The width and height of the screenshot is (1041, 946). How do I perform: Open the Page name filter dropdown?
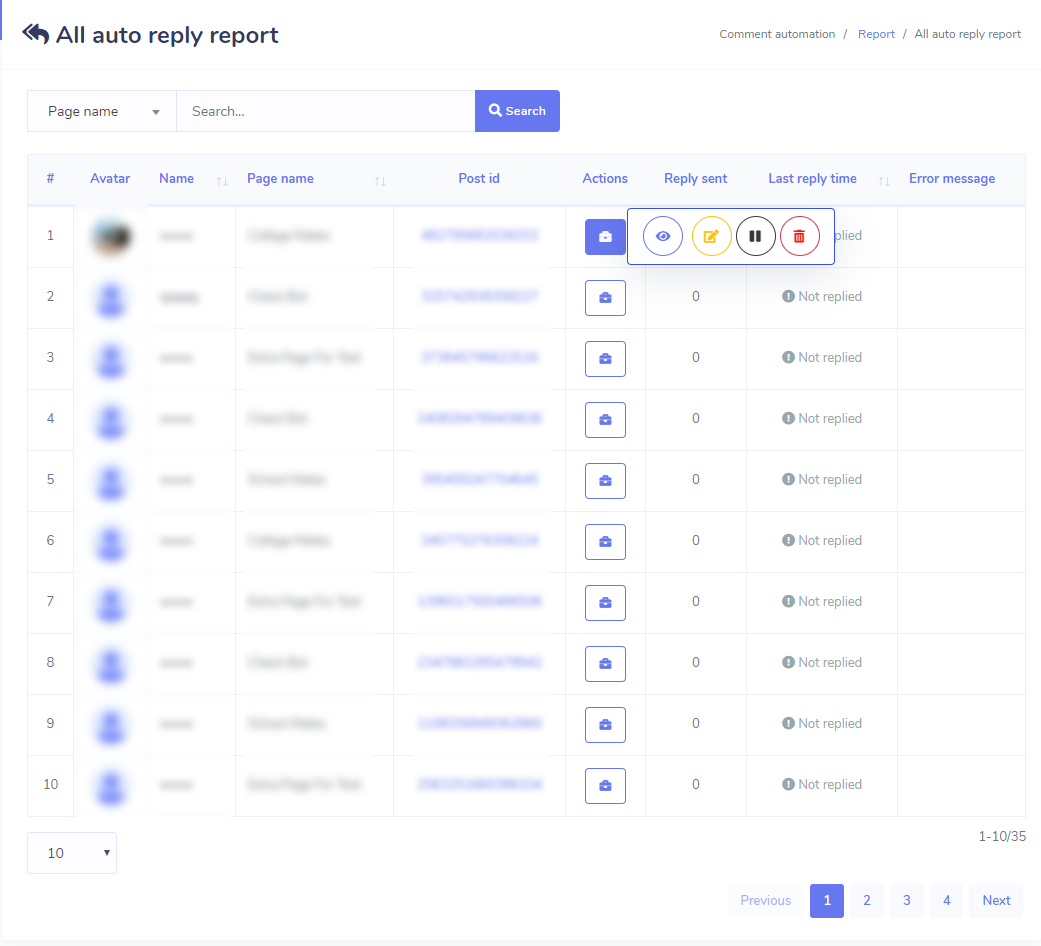tap(101, 111)
